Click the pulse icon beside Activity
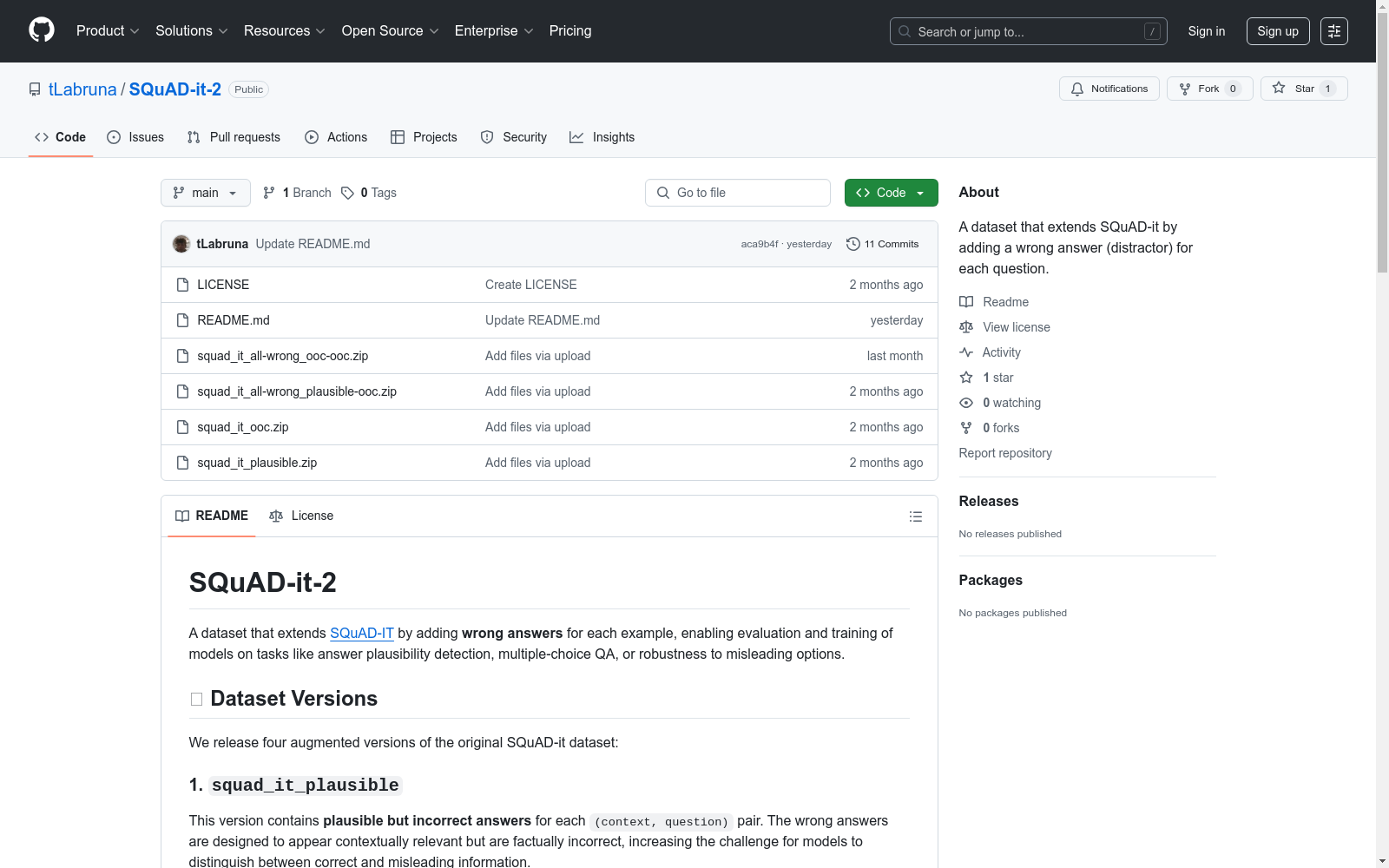1389x868 pixels. pyautogui.click(x=966, y=352)
